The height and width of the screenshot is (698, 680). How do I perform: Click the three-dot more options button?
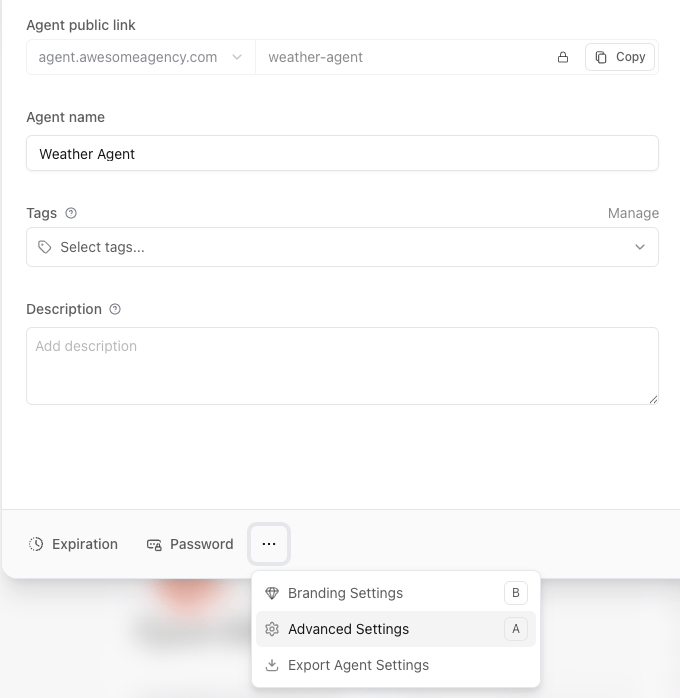(269, 544)
